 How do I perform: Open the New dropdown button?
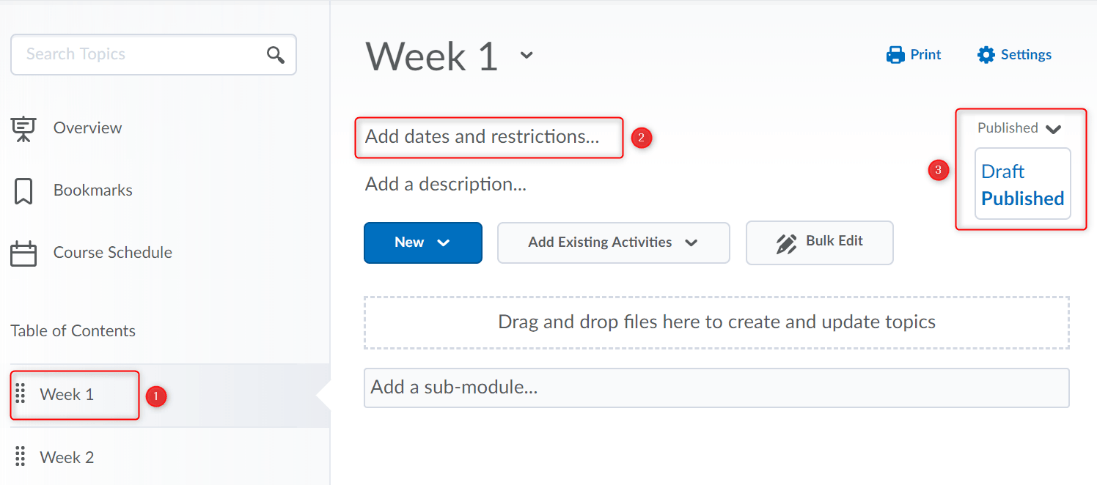tap(422, 242)
